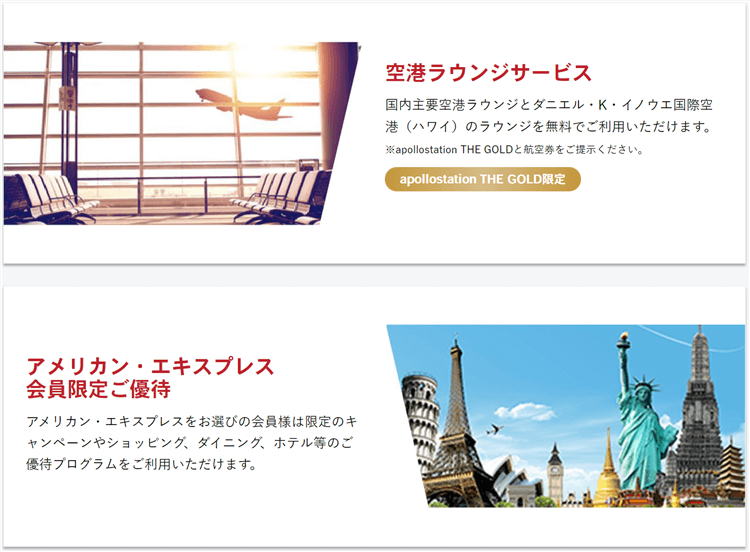Click the airport lounge window photo
Screen dimensions: 750x552
tap(181, 133)
